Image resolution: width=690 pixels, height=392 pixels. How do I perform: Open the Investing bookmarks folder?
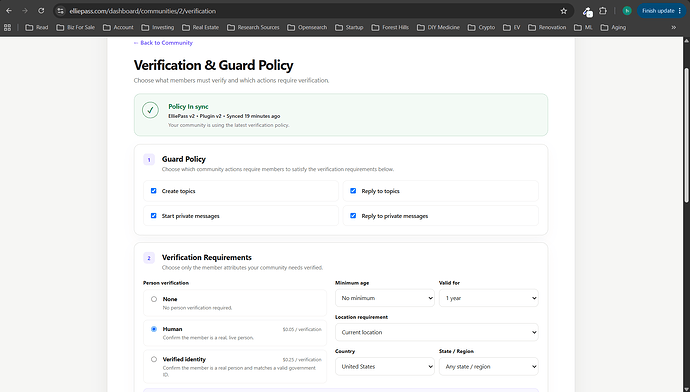coord(158,27)
